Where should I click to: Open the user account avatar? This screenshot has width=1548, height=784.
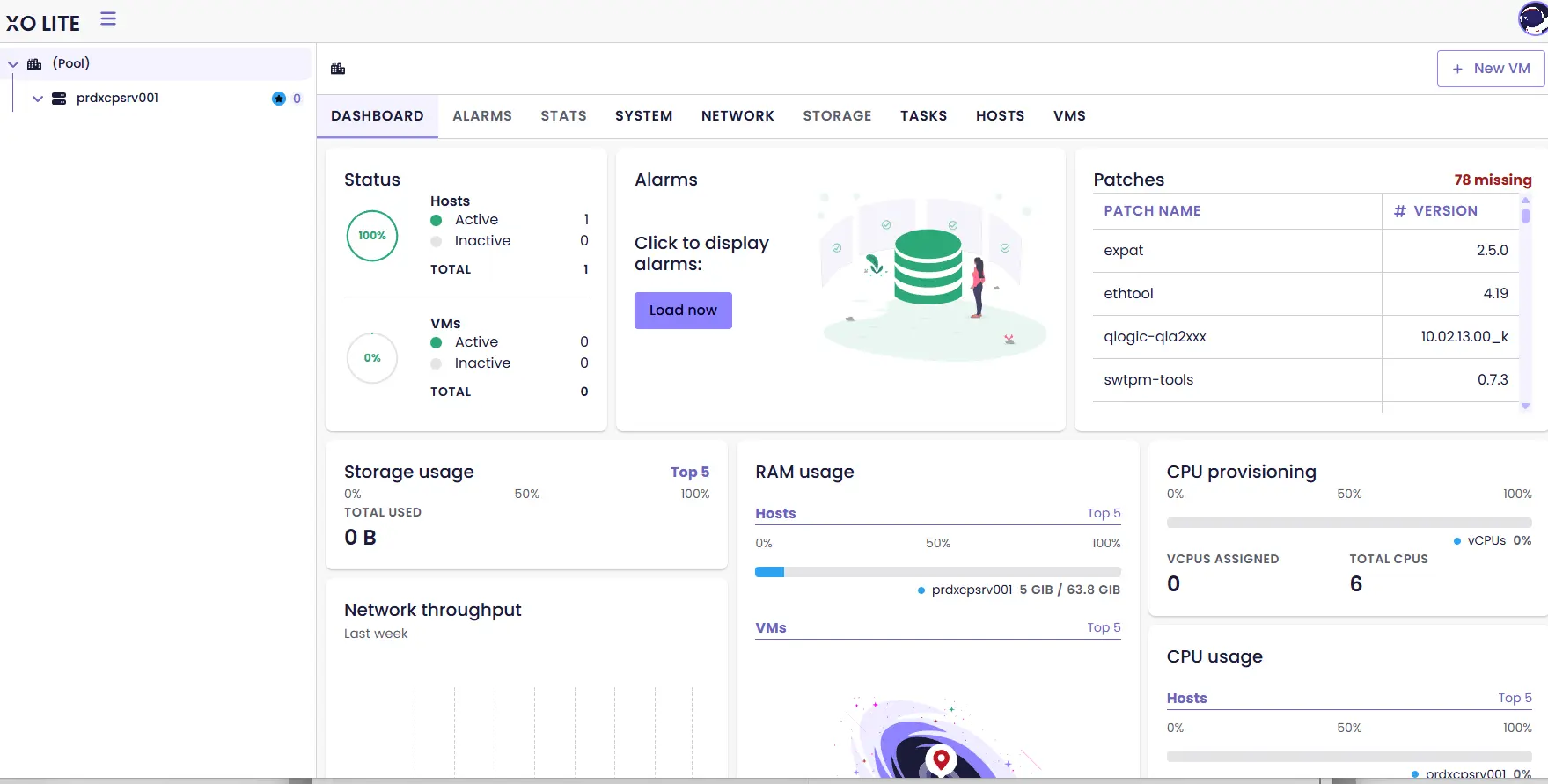coord(1533,18)
